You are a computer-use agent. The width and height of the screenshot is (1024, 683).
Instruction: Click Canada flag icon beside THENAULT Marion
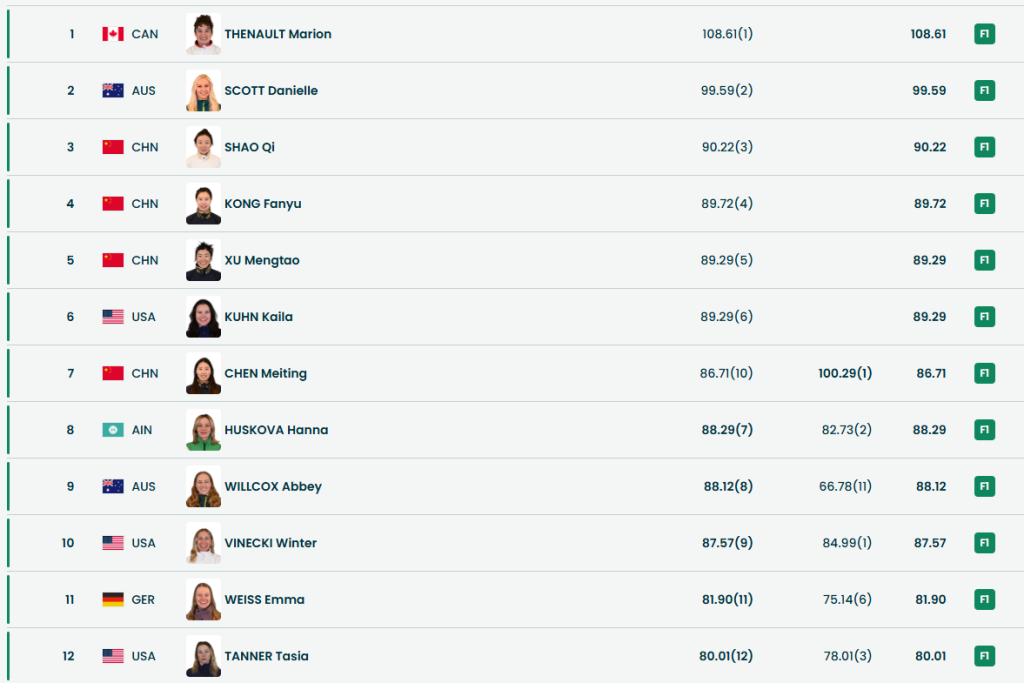coord(113,34)
